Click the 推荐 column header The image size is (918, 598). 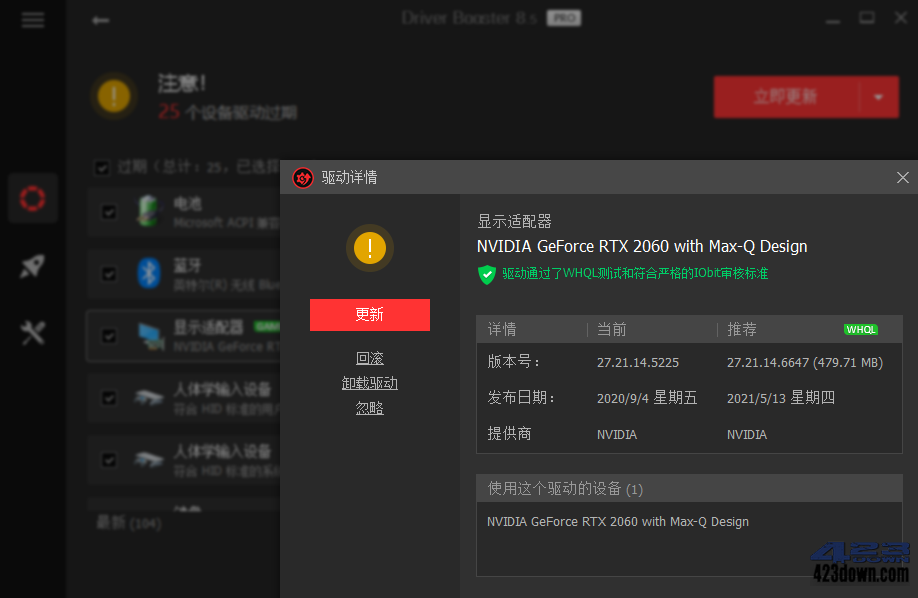[x=742, y=329]
